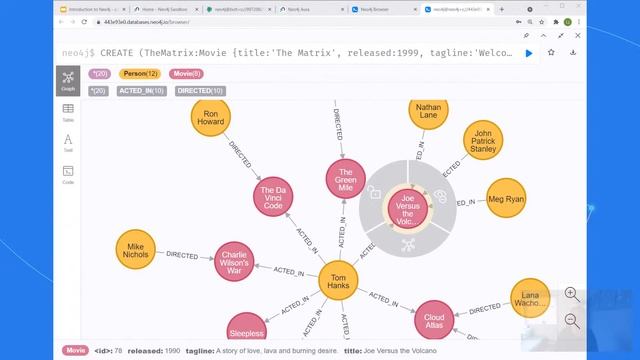Select Joe Versus the Volcano node
Screen dimensions: 640x360
point(407,209)
